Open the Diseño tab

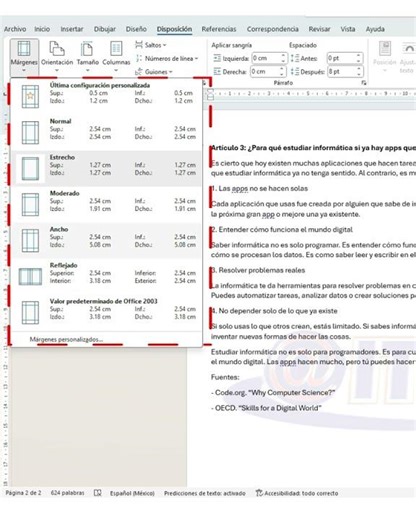tap(136, 29)
